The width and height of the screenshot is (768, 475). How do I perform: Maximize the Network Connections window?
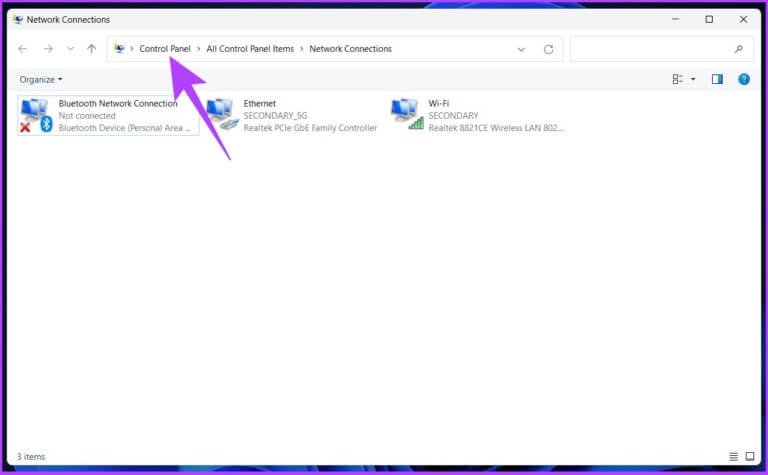click(x=709, y=19)
